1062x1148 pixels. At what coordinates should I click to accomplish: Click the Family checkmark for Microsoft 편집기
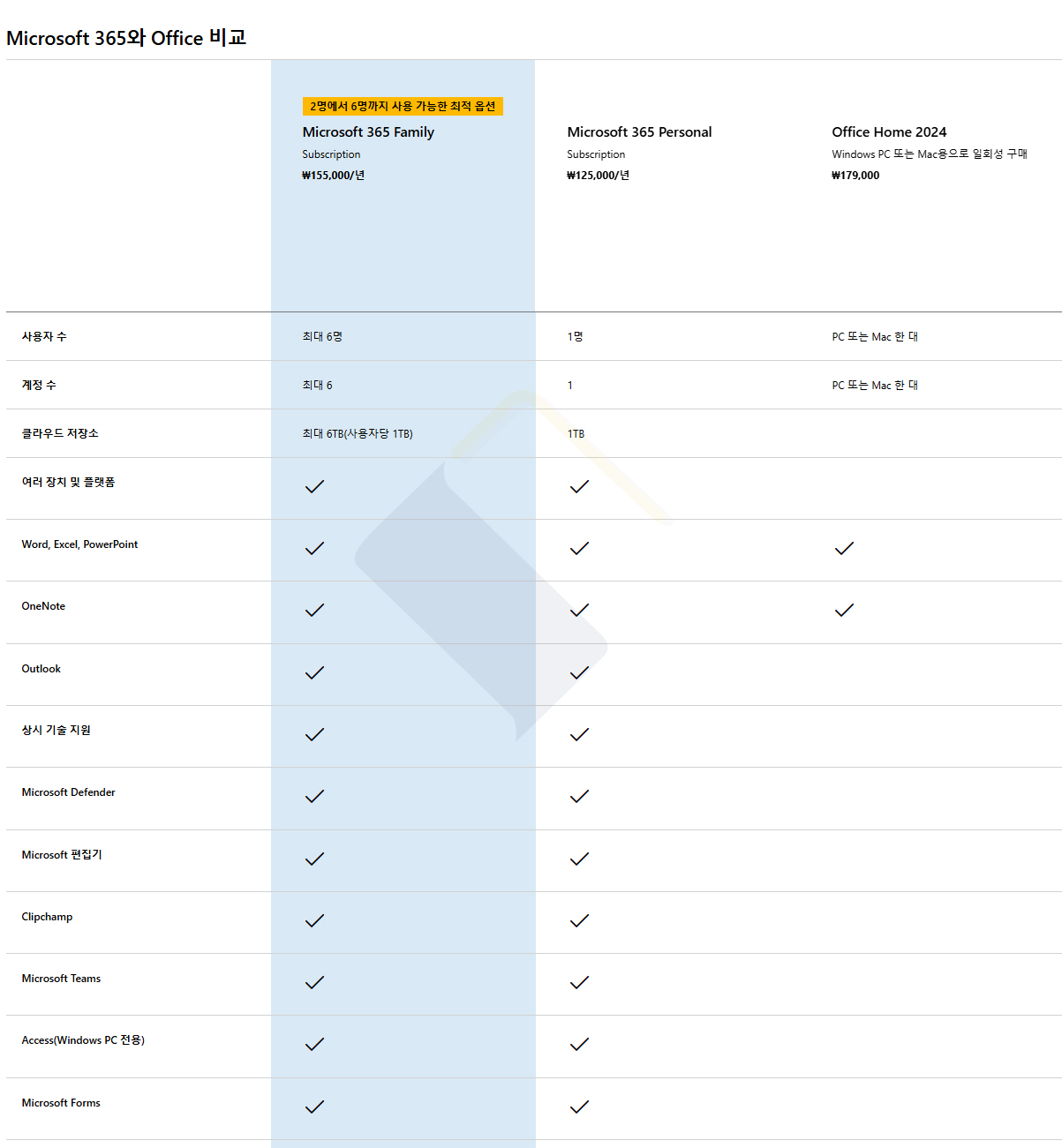coord(314,859)
